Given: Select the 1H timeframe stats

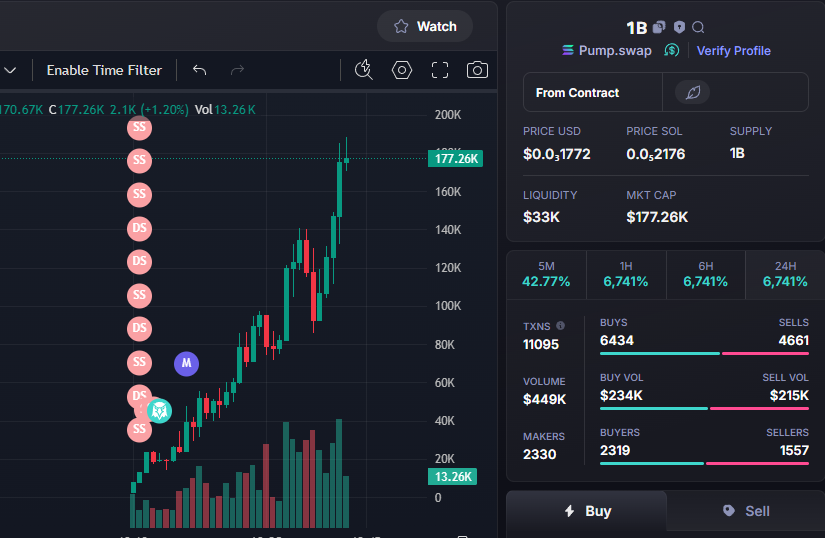Looking at the screenshot, I should click(626, 275).
